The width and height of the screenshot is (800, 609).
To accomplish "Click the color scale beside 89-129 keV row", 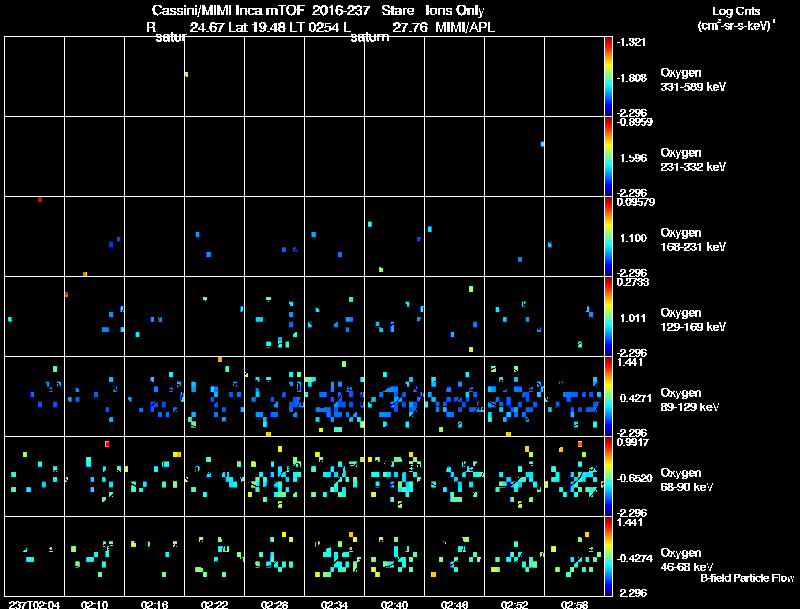I will (x=608, y=396).
